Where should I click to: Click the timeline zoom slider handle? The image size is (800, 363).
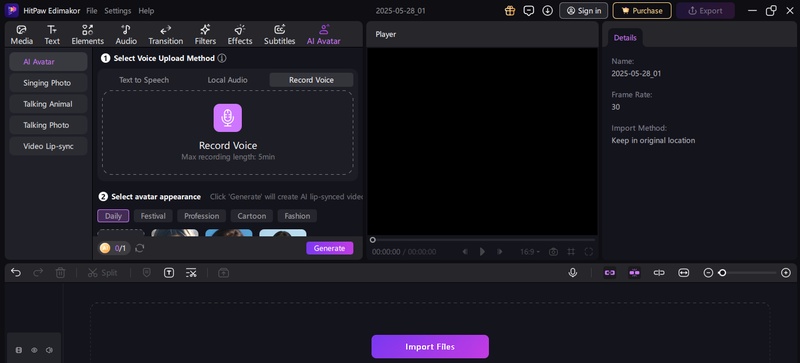tap(722, 273)
